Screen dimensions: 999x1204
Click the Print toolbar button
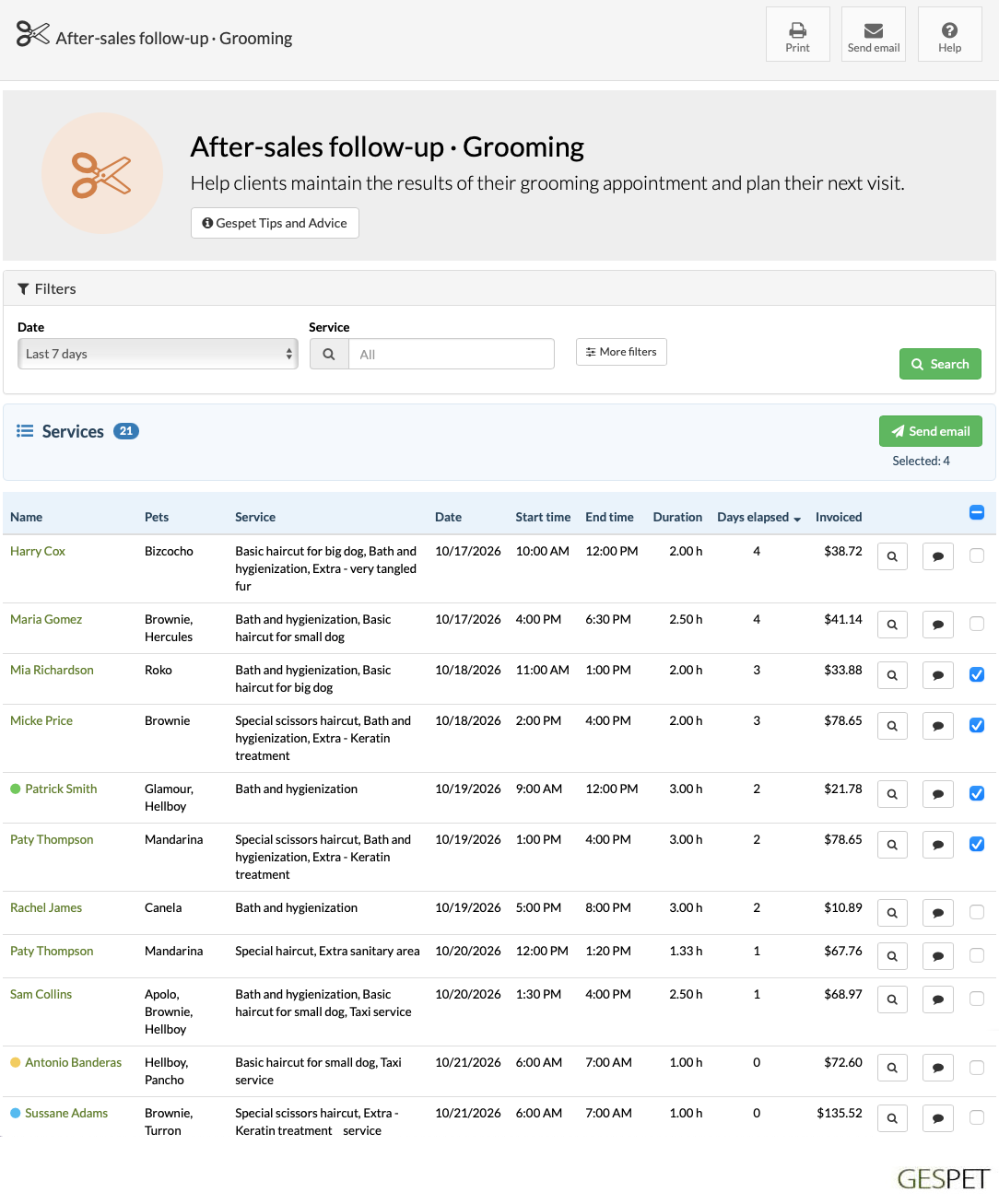[797, 34]
